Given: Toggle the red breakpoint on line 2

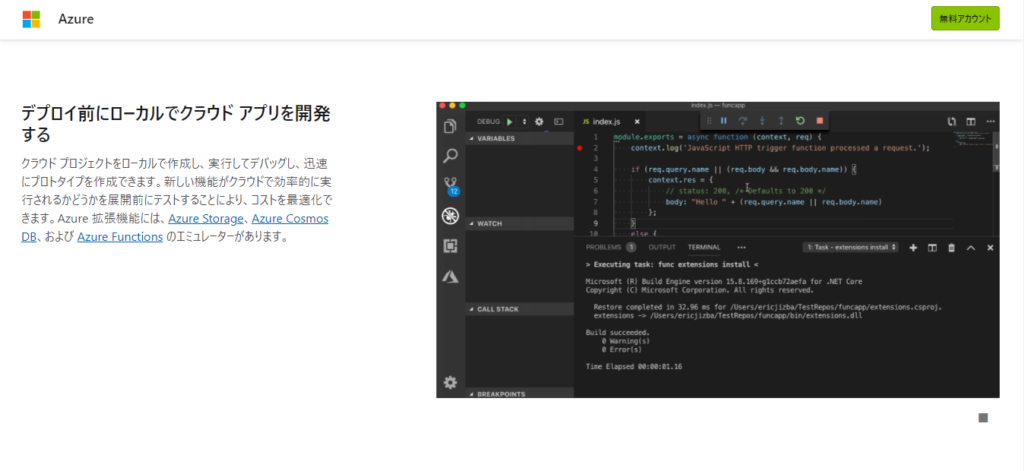Looking at the screenshot, I should 579,148.
